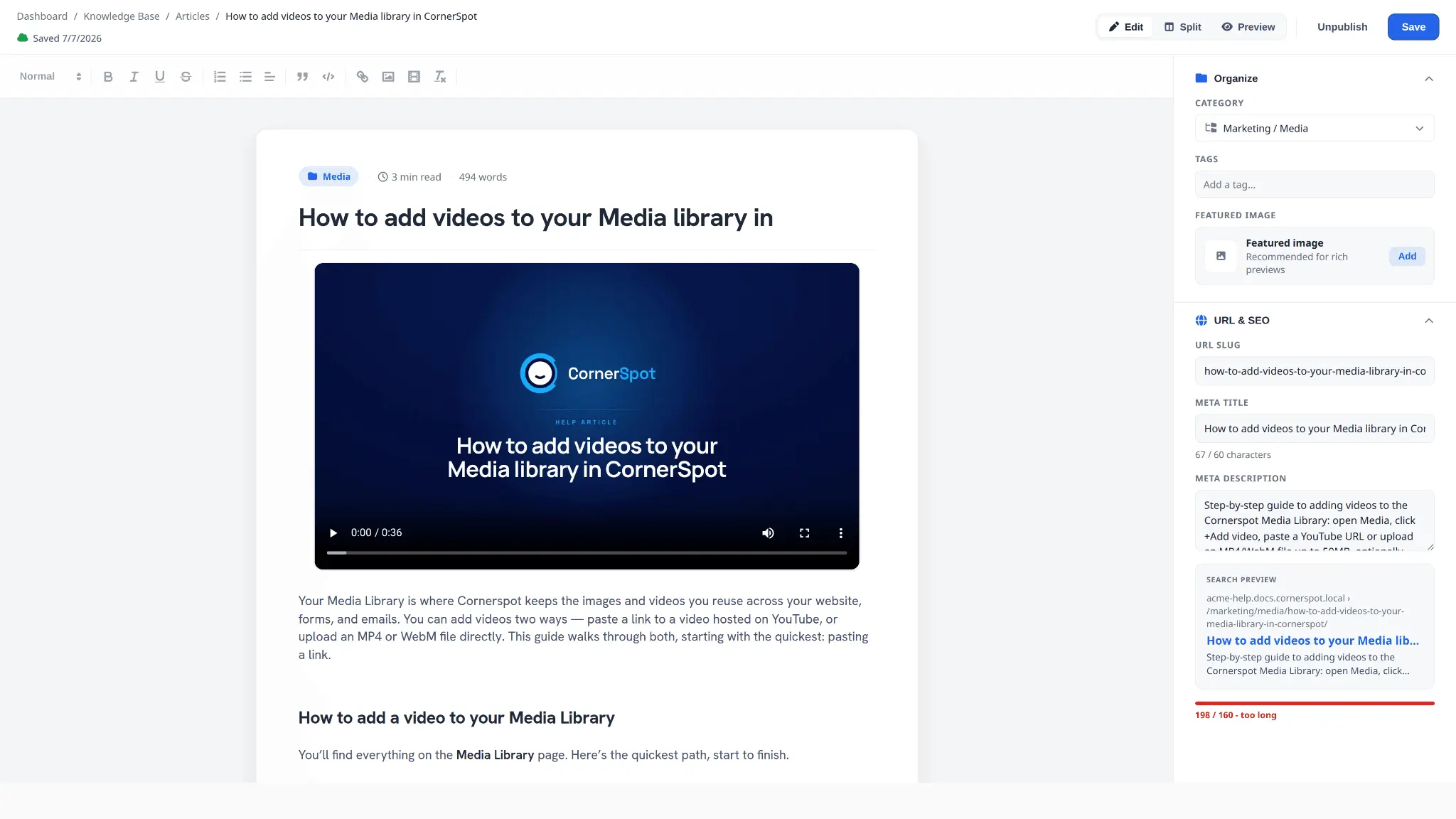Enter fullscreen on the video player
Image resolution: width=1456 pixels, height=819 pixels.
[x=804, y=533]
